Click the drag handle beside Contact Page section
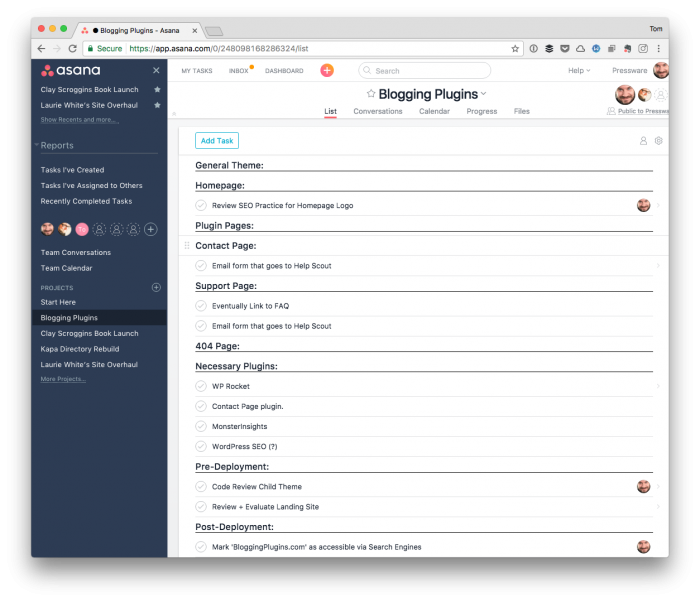 187,246
